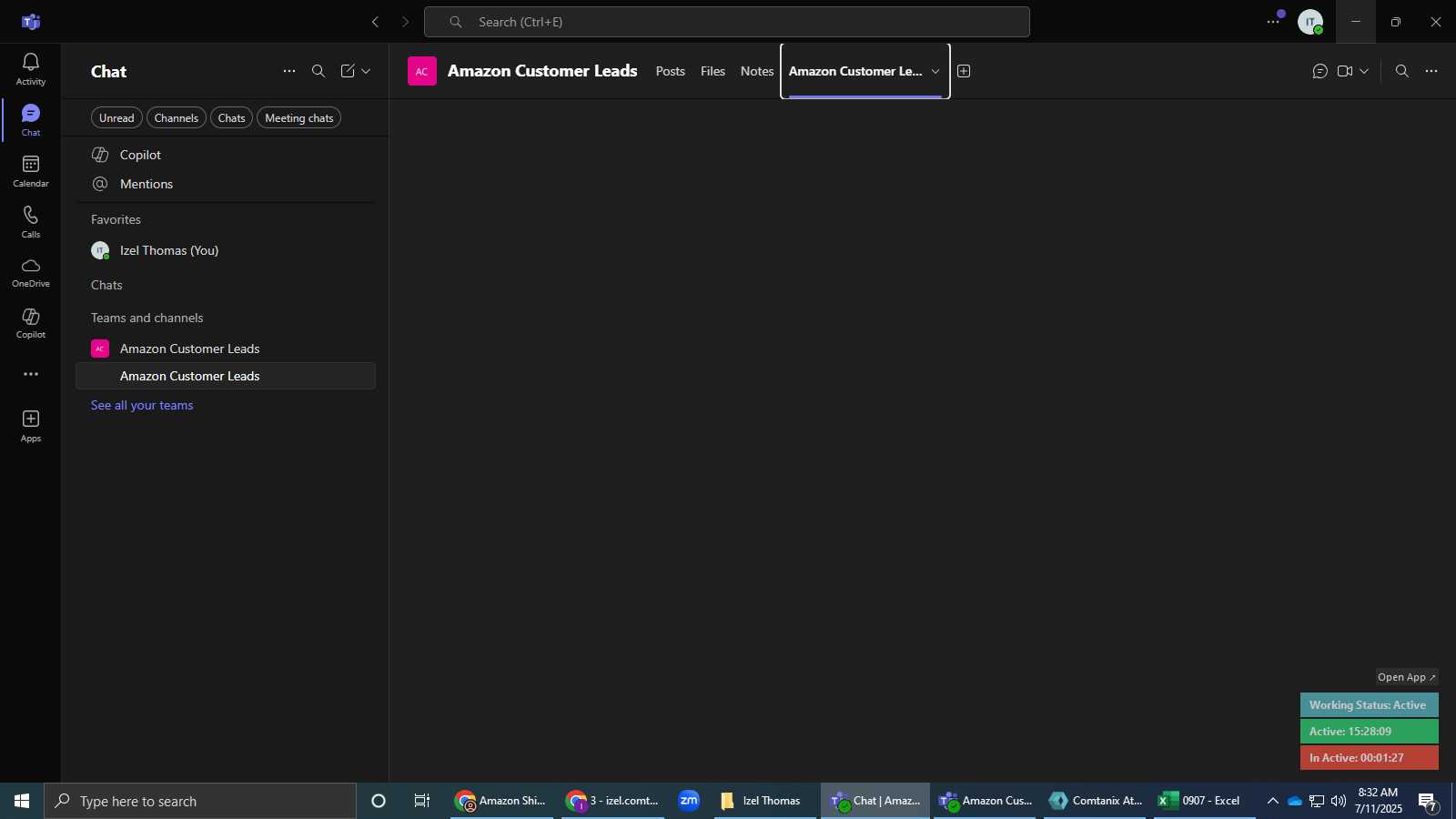
Task: Click the AC channel avatar in header
Action: tap(422, 71)
